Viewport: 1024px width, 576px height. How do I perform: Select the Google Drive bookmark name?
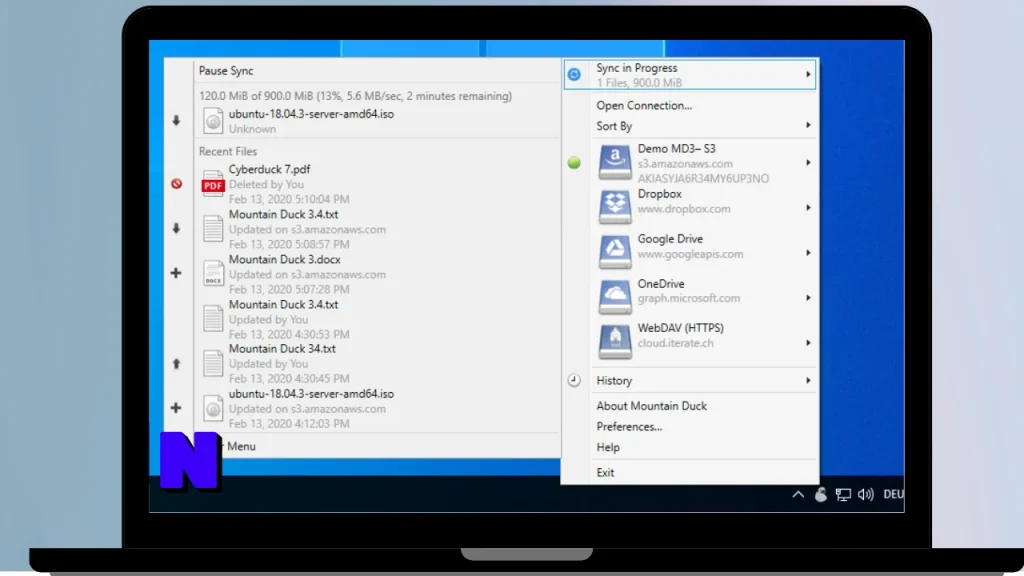coord(670,239)
